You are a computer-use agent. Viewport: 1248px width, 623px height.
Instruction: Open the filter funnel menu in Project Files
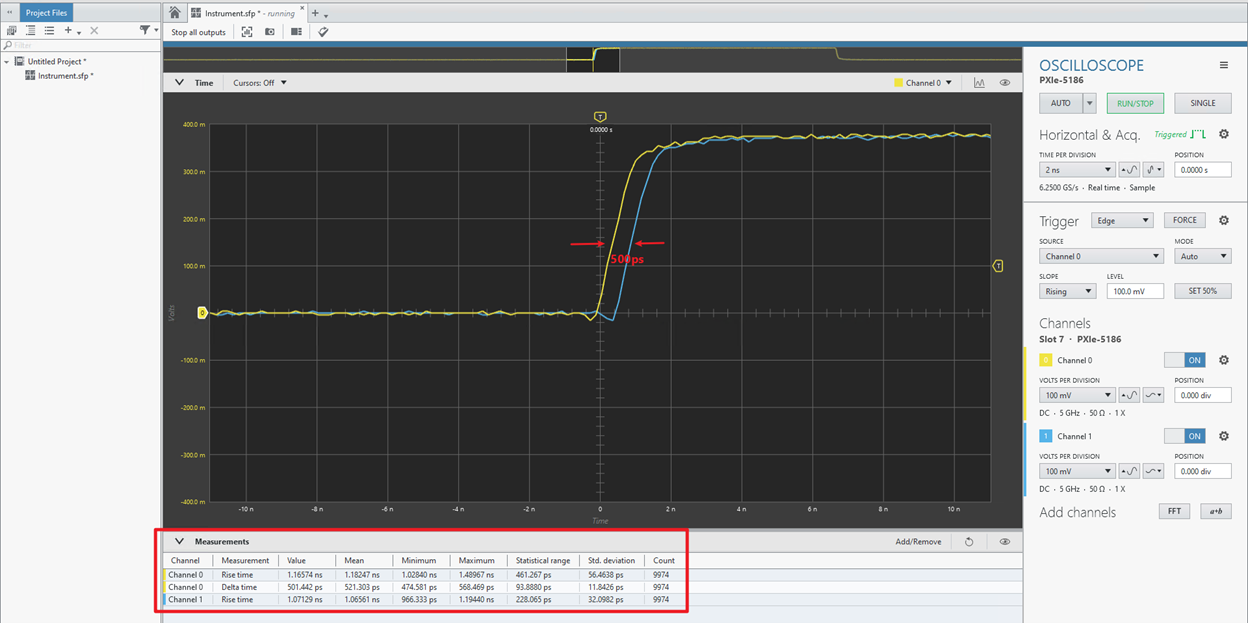148,31
